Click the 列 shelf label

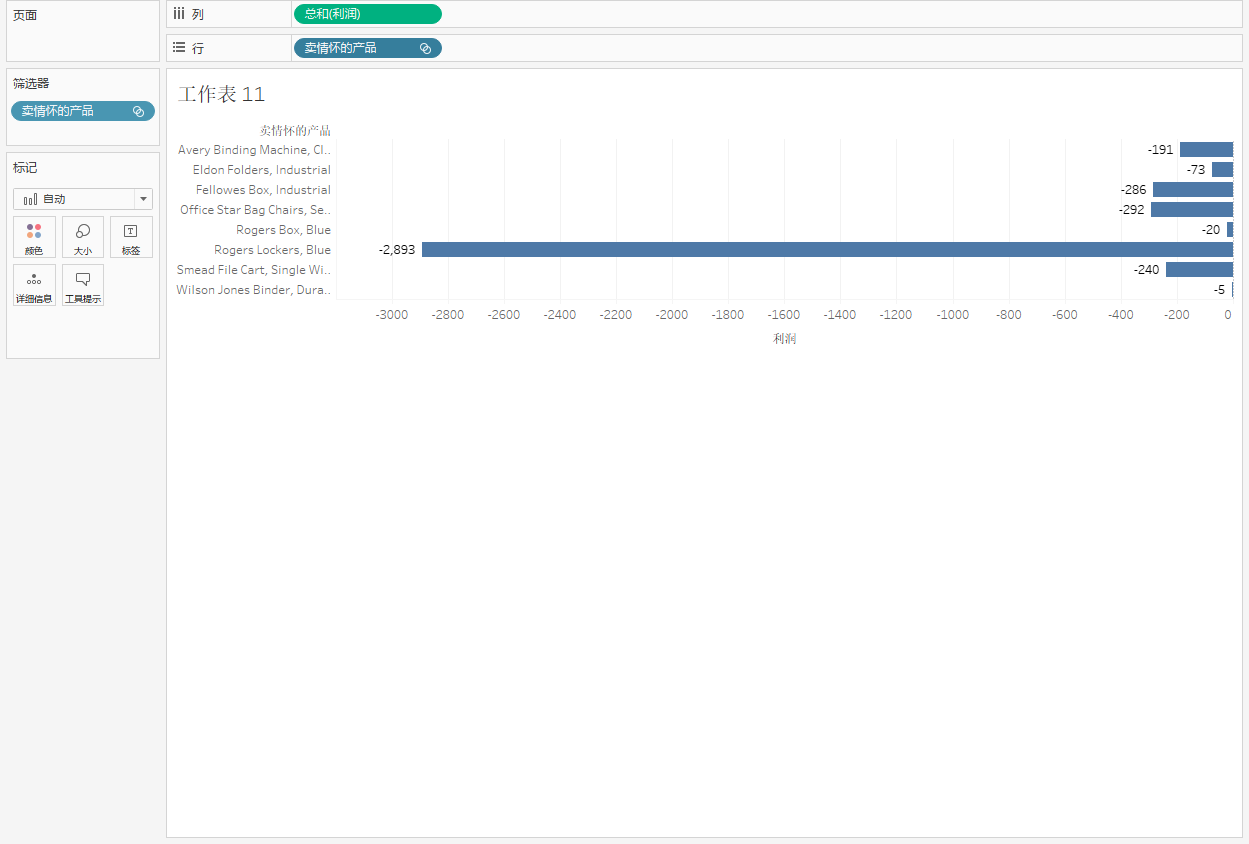197,15
